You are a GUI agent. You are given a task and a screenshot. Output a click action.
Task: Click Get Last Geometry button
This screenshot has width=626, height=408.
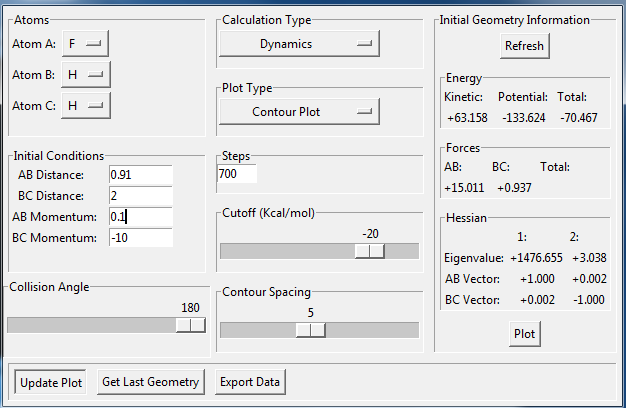[x=150, y=382]
